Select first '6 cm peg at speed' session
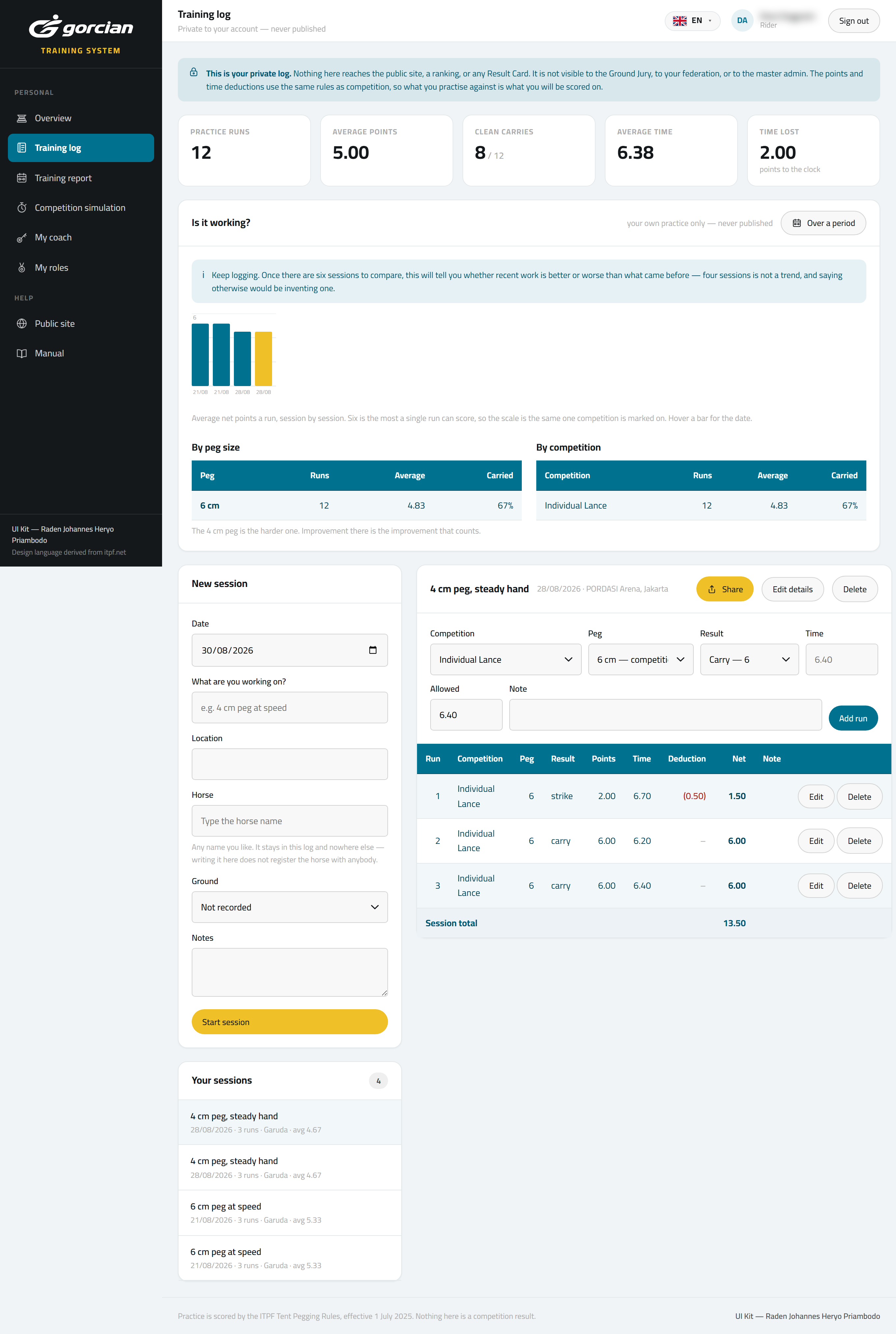This screenshot has width=896, height=1334. tap(290, 1213)
